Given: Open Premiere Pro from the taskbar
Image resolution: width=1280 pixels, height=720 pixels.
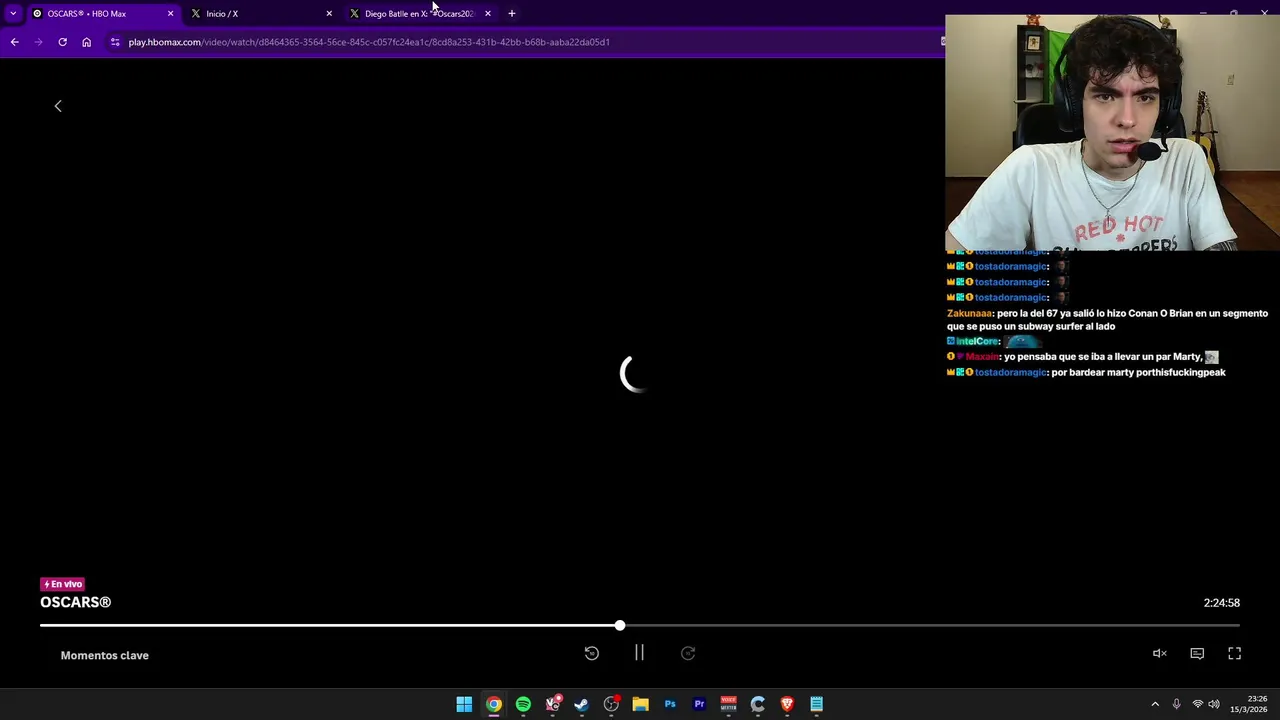Looking at the screenshot, I should click(699, 704).
